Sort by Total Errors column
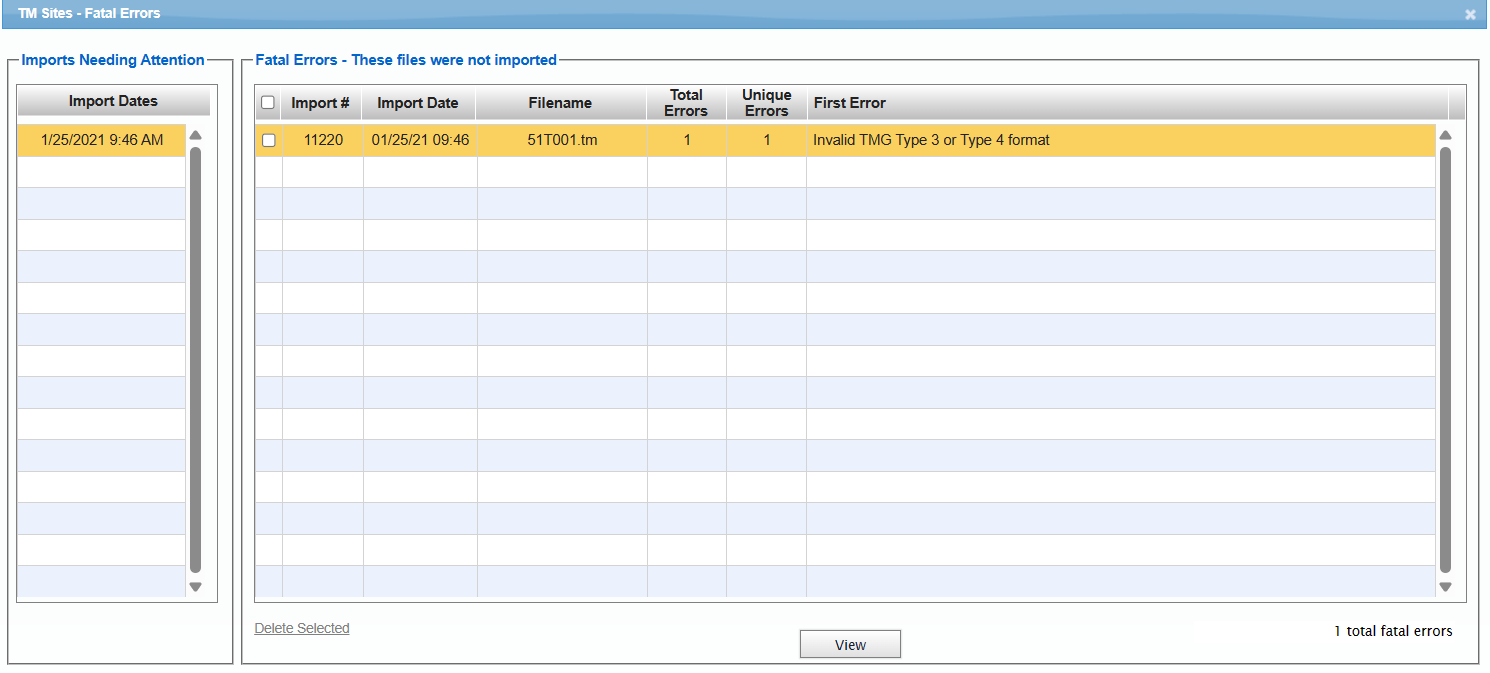The image size is (1490, 673). click(686, 103)
